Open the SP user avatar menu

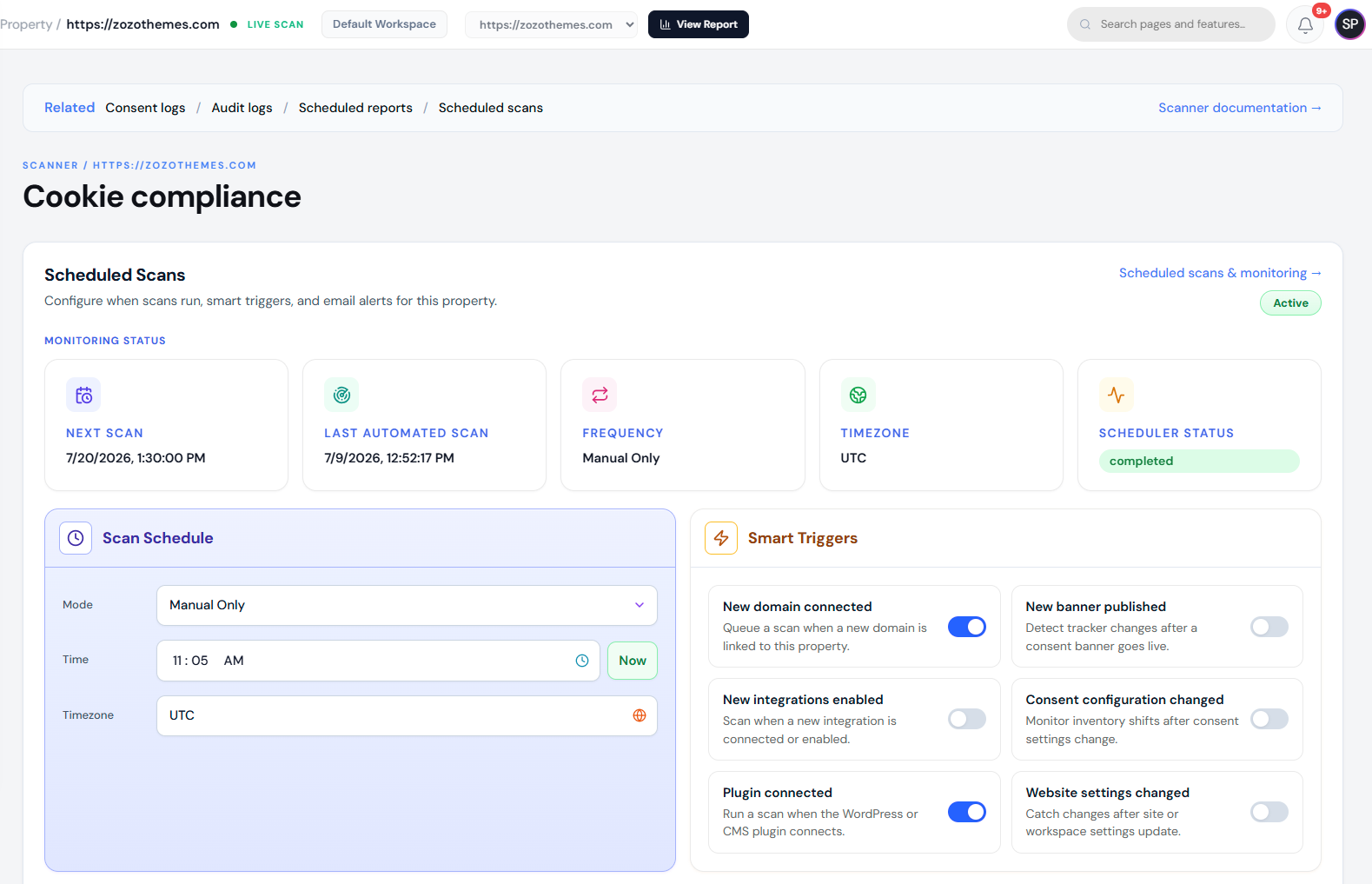coord(1349,24)
